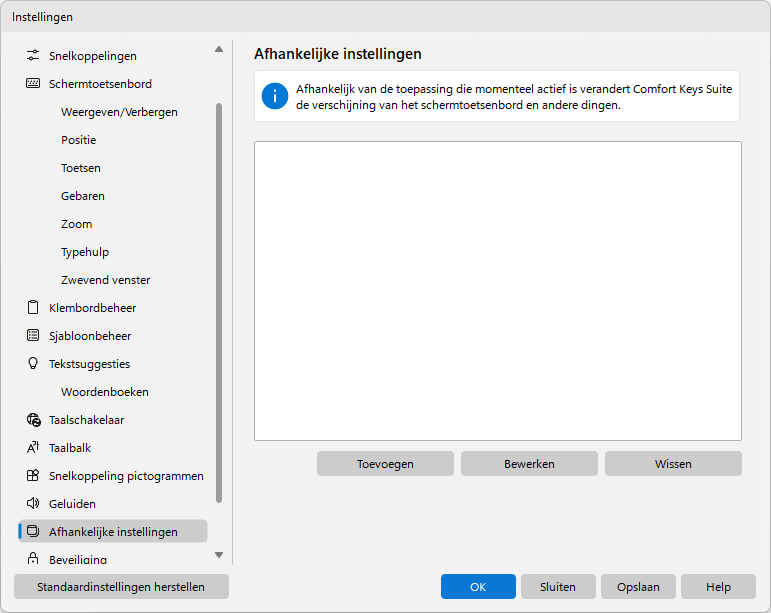This screenshot has height=613, width=771.
Task: Open the Woordenboeken subsection
Action: (105, 392)
